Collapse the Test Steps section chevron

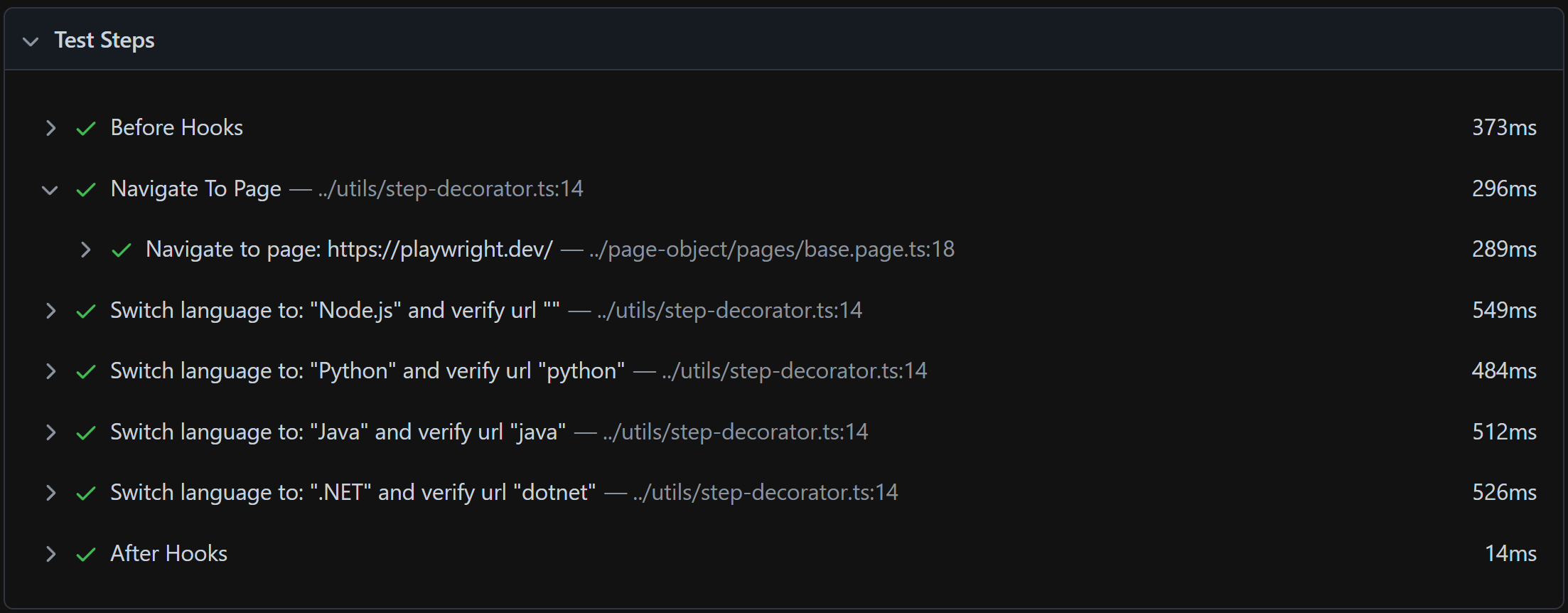pos(31,41)
